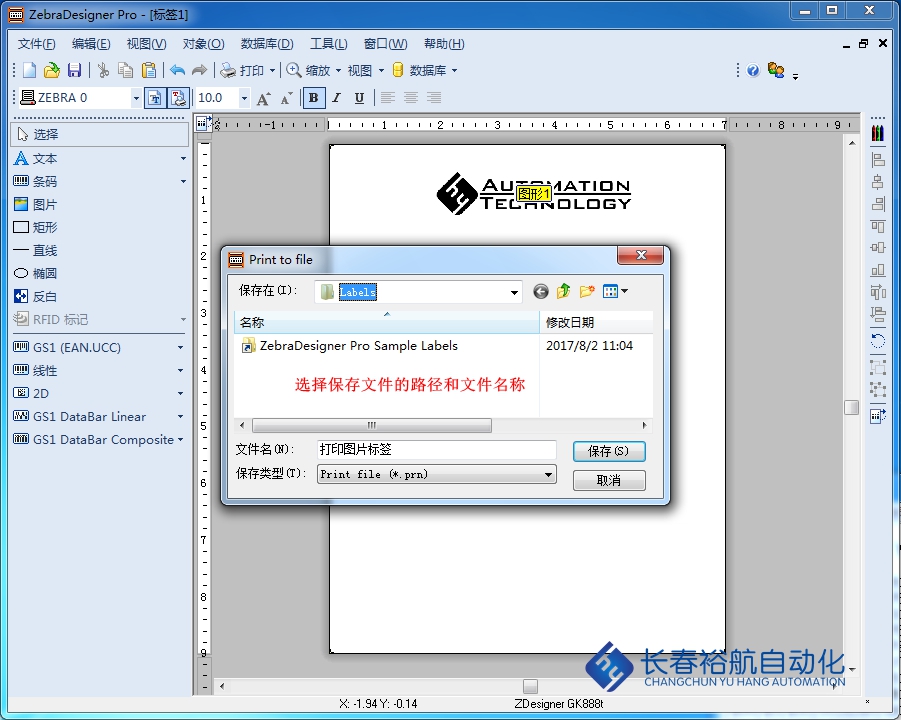The height and width of the screenshot is (720, 901).
Task: Toggle underline formatting
Action: tap(359, 98)
